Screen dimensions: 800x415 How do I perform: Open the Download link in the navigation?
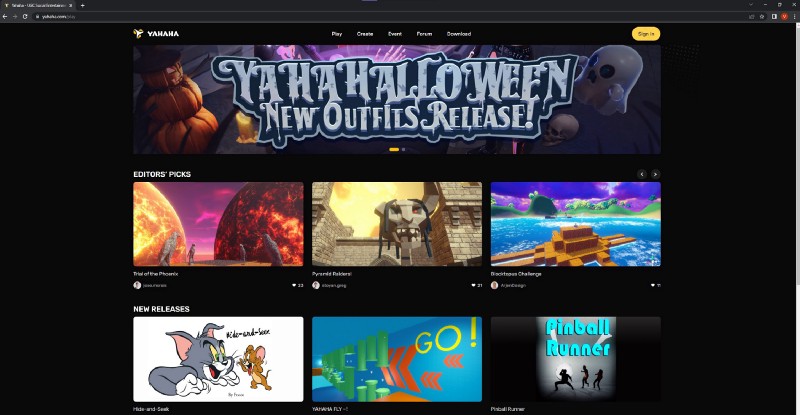(459, 34)
